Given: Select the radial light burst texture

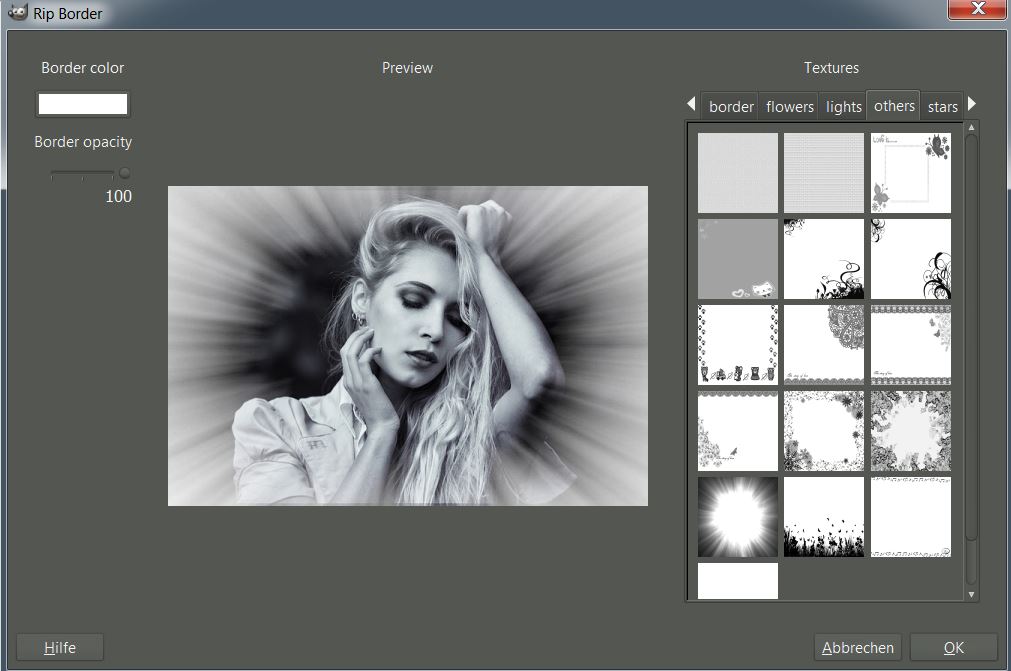Looking at the screenshot, I should [738, 516].
